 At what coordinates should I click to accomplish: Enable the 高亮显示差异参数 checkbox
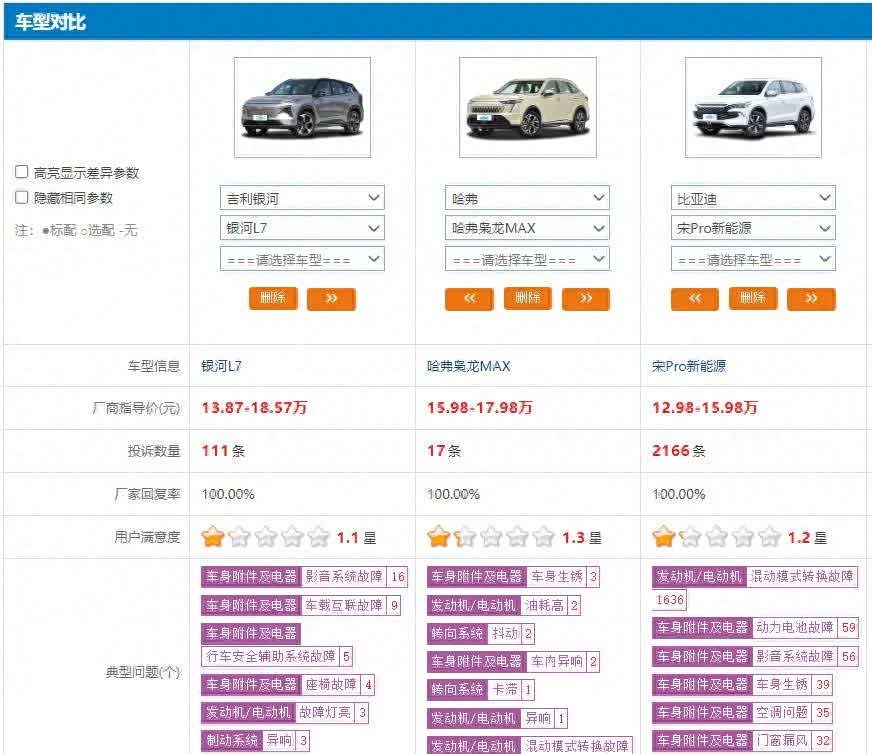click(x=21, y=172)
